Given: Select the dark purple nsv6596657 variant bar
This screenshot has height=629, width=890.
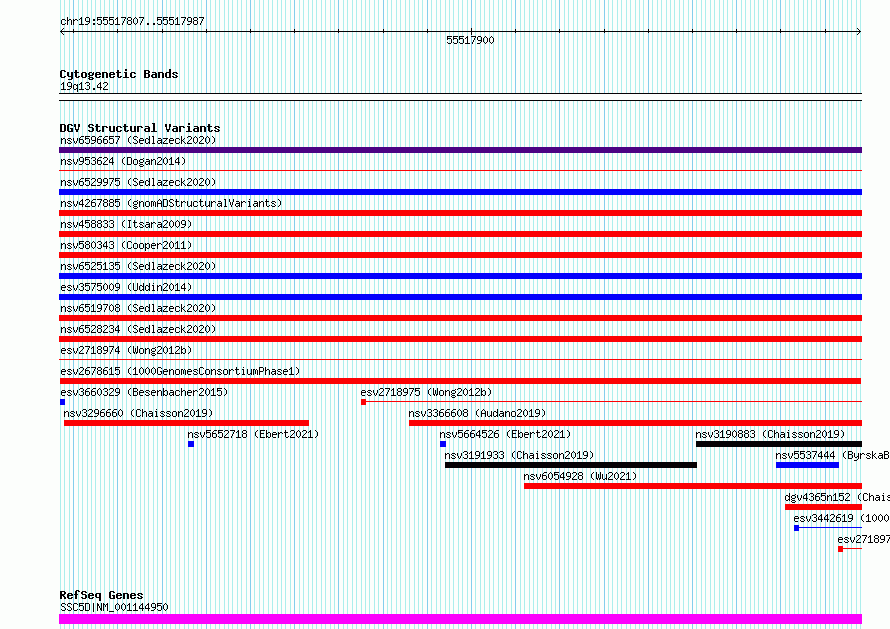Looking at the screenshot, I should click(x=460, y=150).
